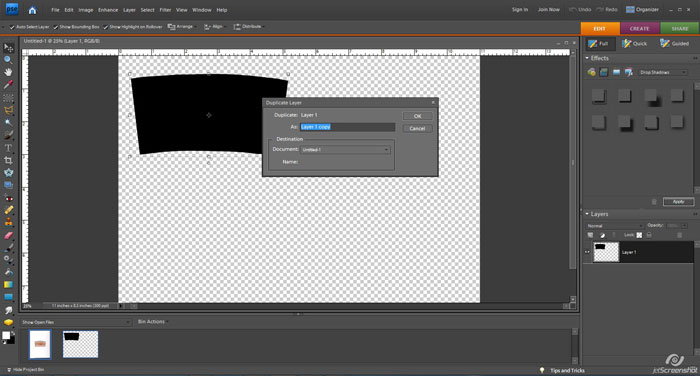Open Show Open Files dropdown
This screenshot has width=700, height=376.
click(76, 322)
